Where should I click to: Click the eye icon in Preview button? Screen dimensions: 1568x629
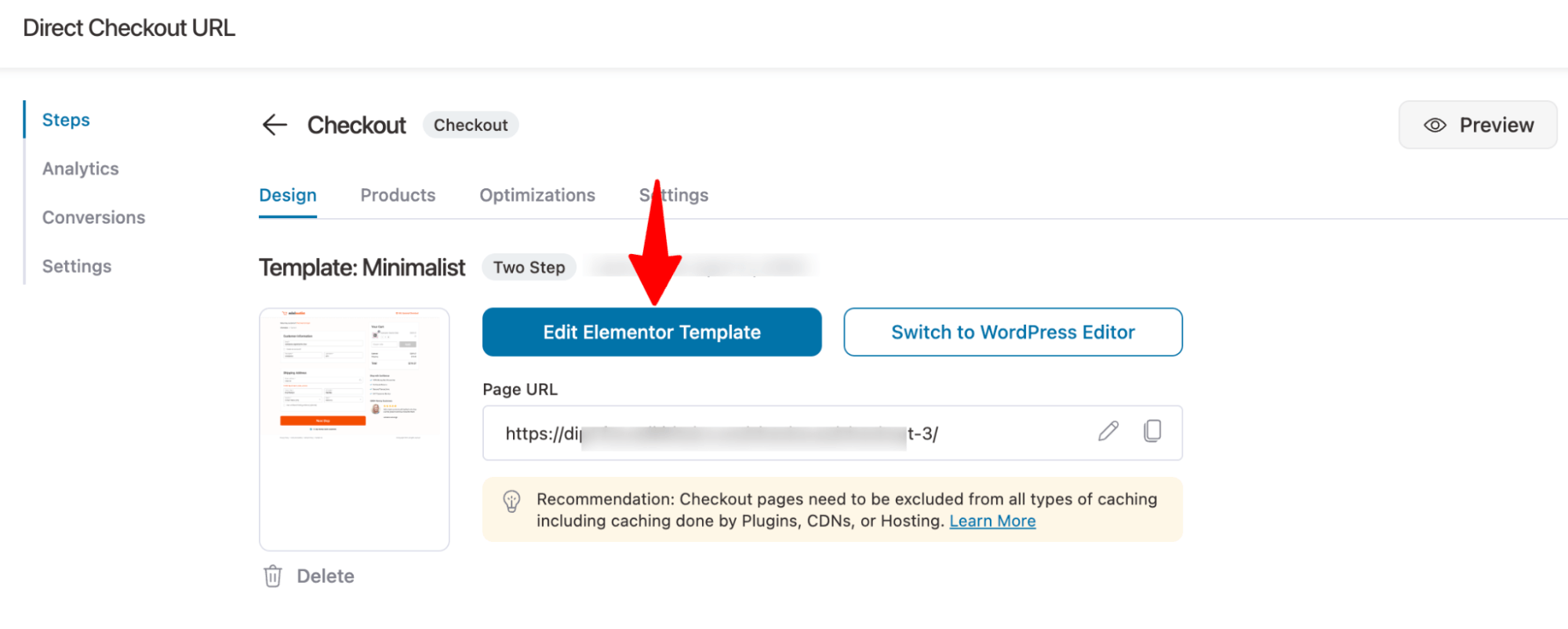[x=1435, y=125]
